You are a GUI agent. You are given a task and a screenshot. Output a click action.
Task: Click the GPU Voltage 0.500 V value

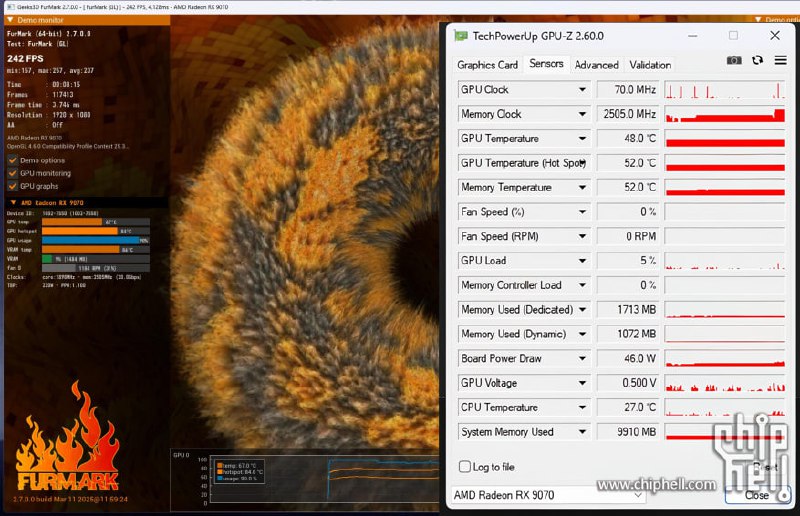click(x=628, y=383)
